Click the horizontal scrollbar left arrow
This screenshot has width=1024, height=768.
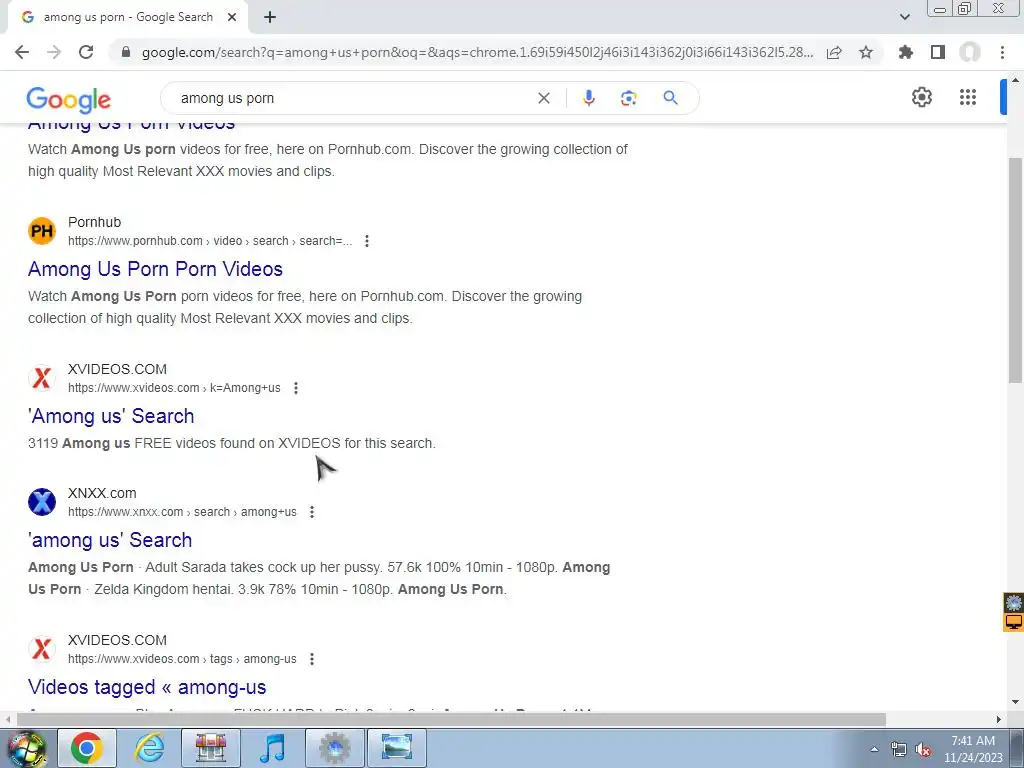click(x=6, y=719)
